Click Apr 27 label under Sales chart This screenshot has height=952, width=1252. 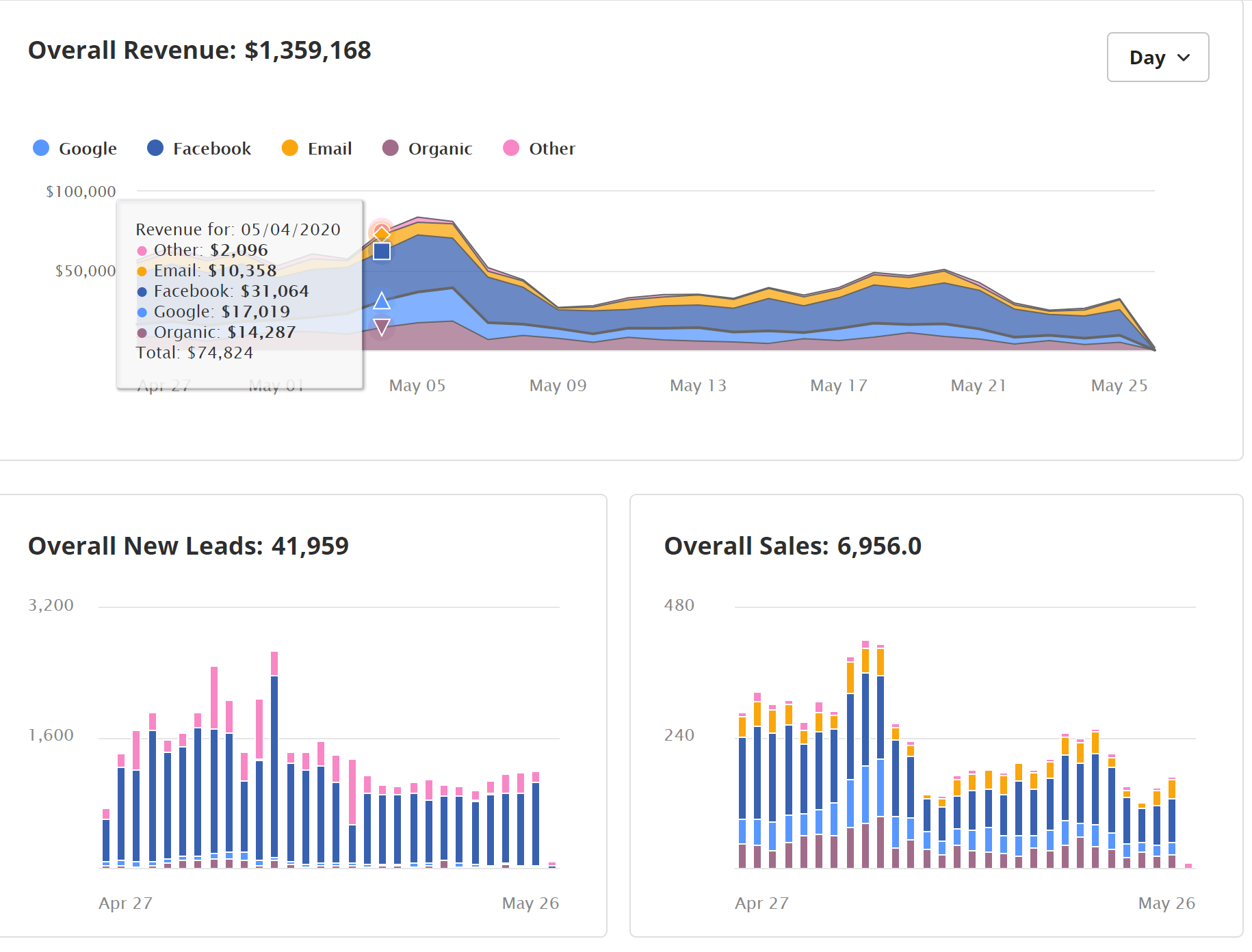[x=761, y=903]
